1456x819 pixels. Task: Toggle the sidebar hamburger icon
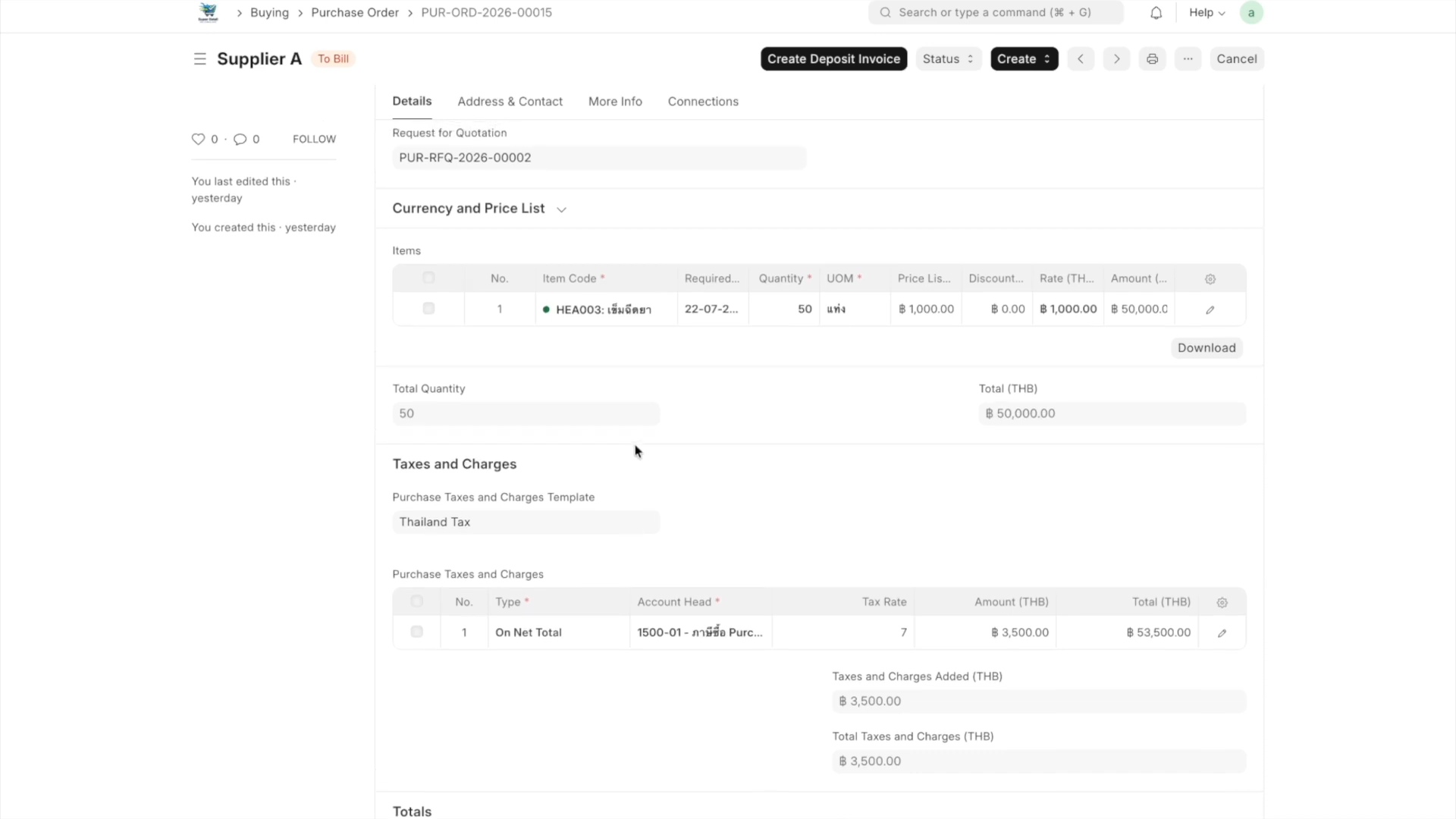(x=199, y=59)
